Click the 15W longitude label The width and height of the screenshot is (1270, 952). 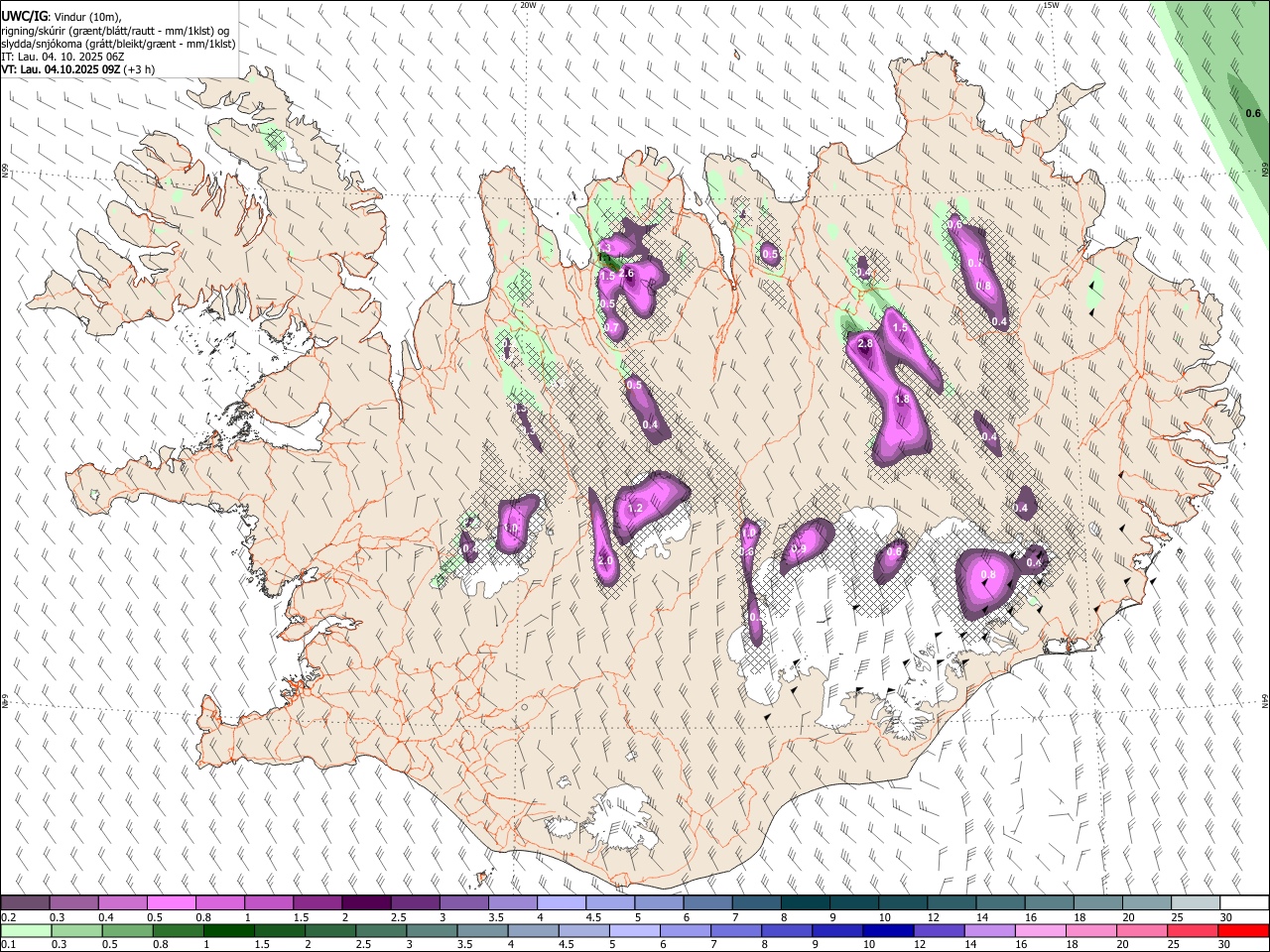[x=1051, y=5]
